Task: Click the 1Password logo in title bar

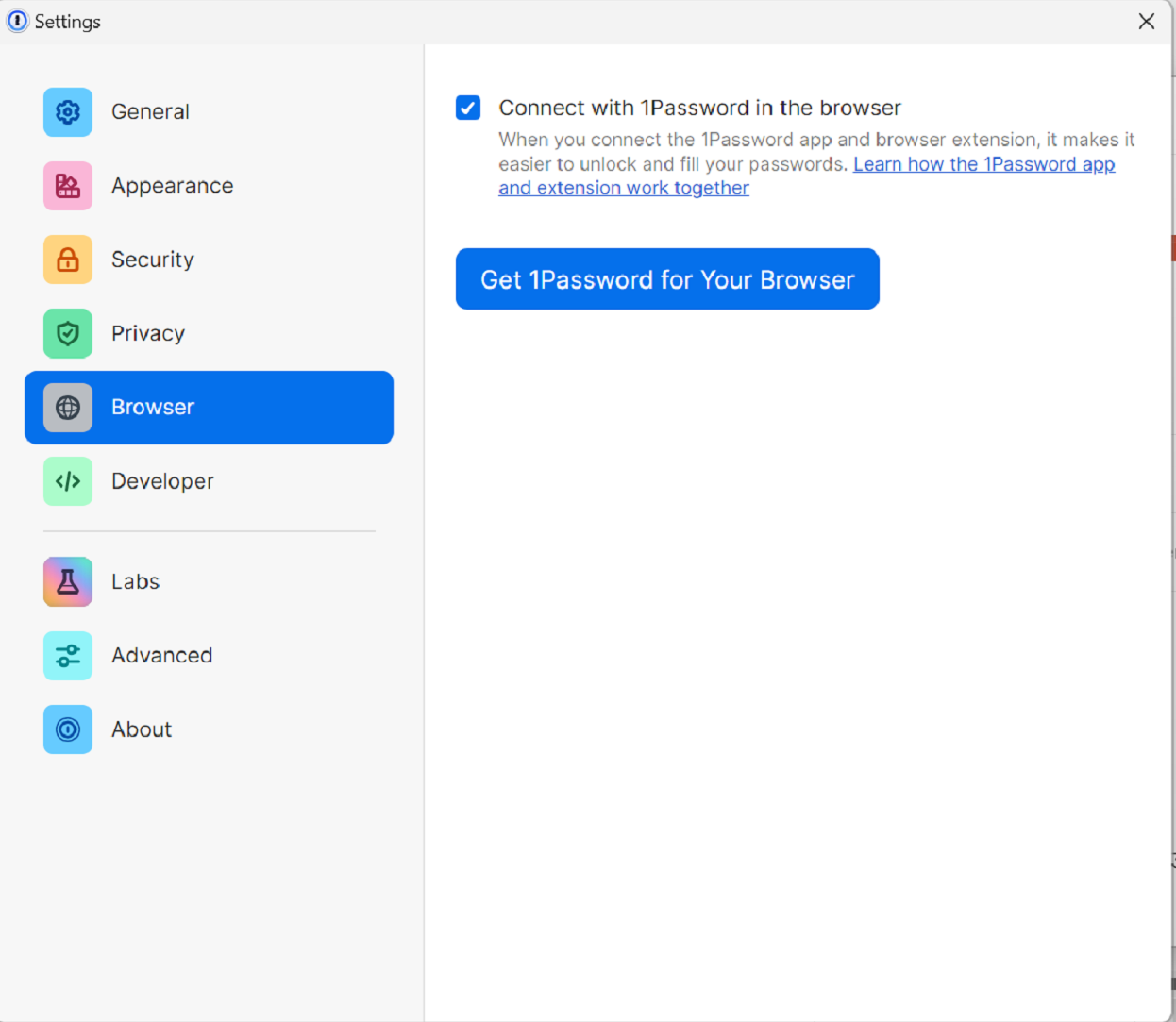Action: (17, 21)
